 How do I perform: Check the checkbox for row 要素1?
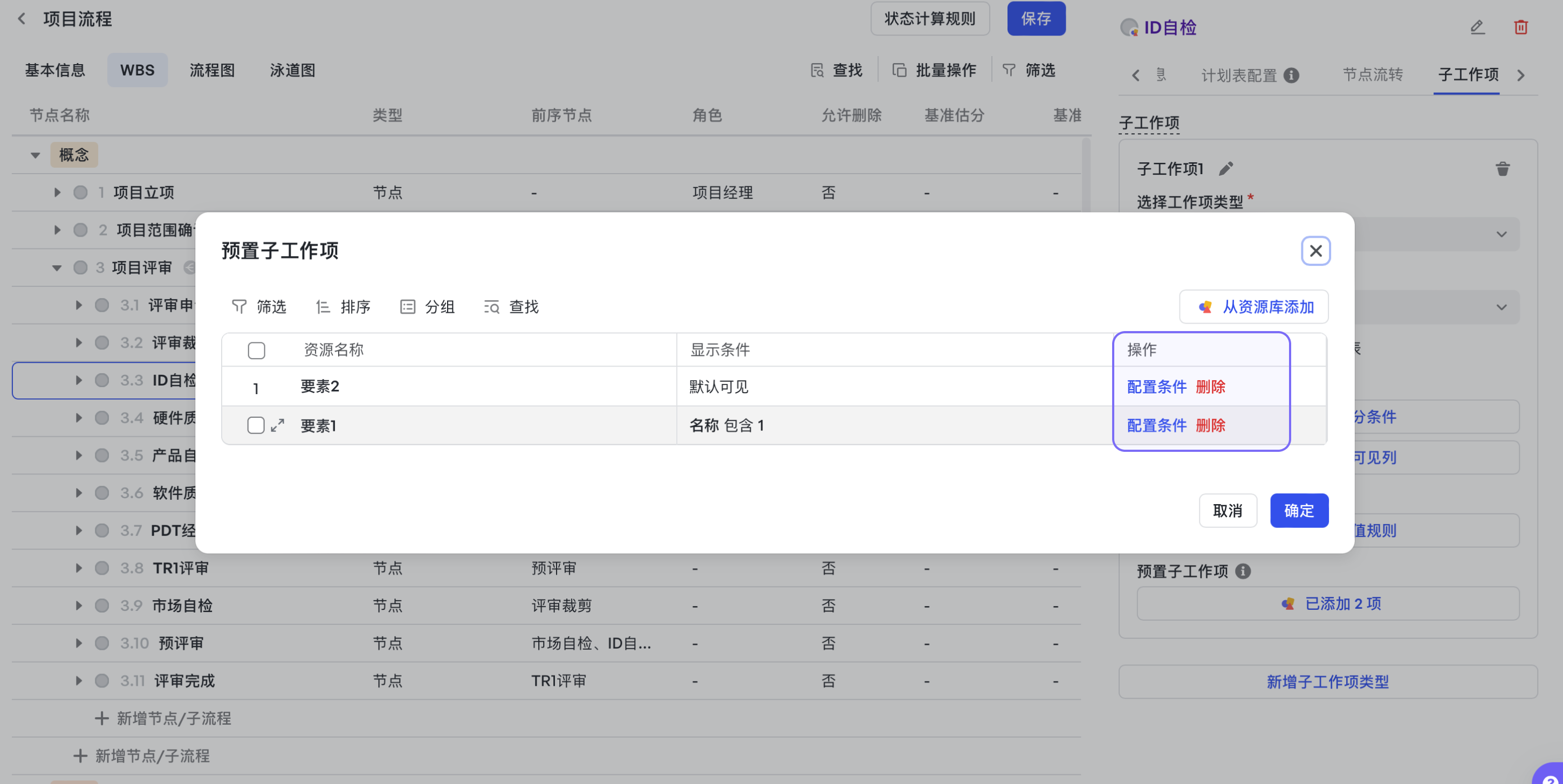[256, 425]
